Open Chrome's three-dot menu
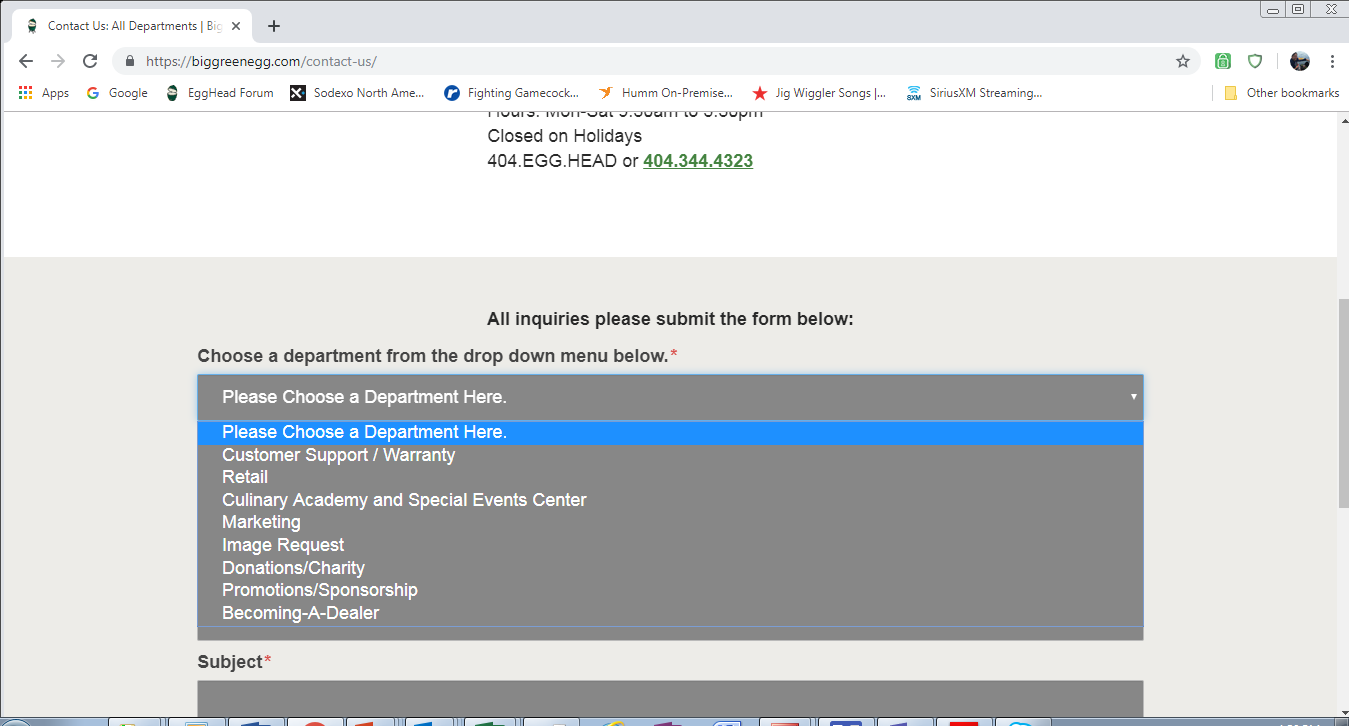Image resolution: width=1349 pixels, height=726 pixels. pyautogui.click(x=1332, y=61)
